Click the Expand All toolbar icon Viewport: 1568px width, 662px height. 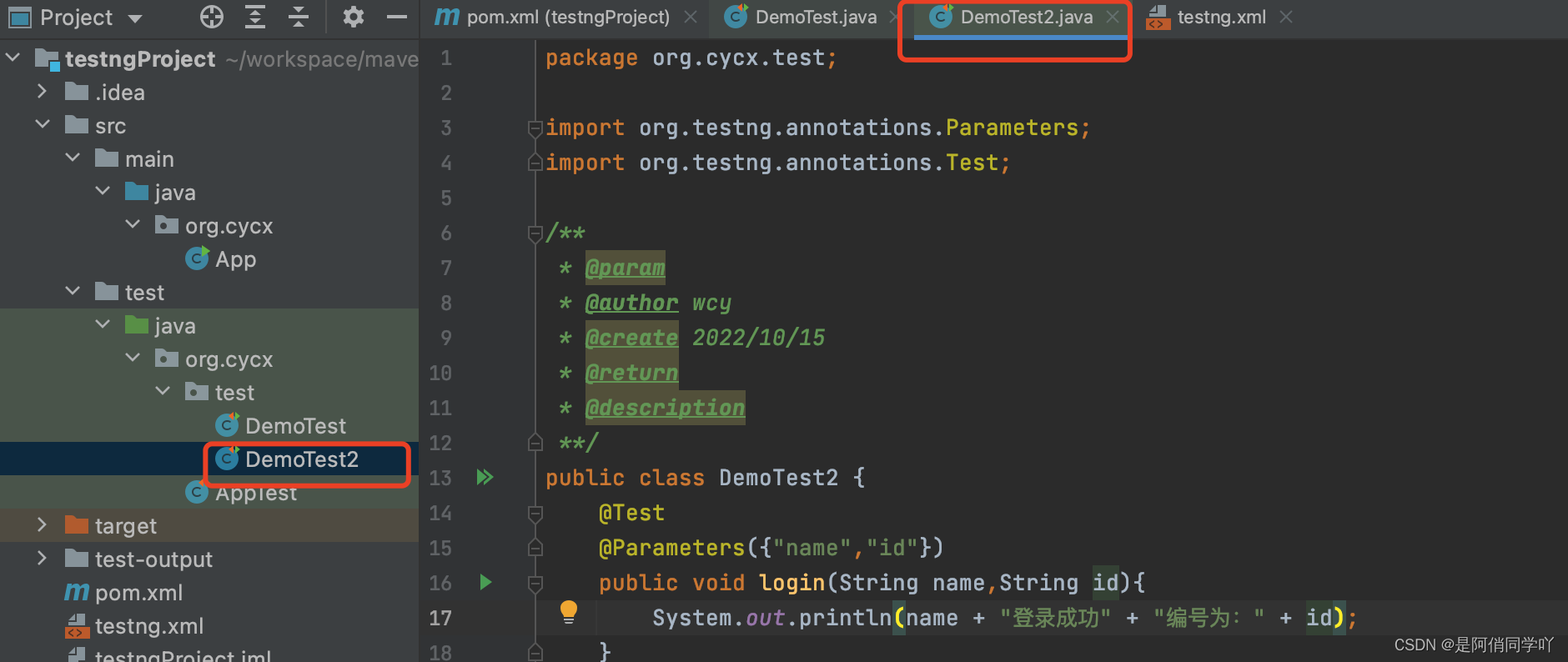(255, 17)
